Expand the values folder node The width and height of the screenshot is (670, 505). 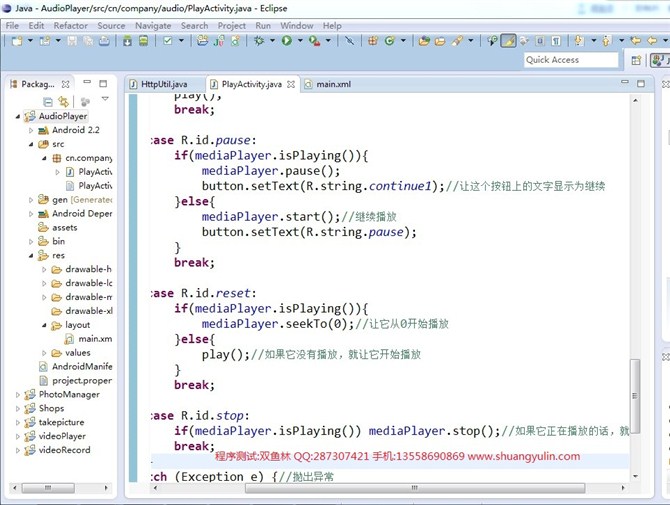pyautogui.click(x=44, y=353)
